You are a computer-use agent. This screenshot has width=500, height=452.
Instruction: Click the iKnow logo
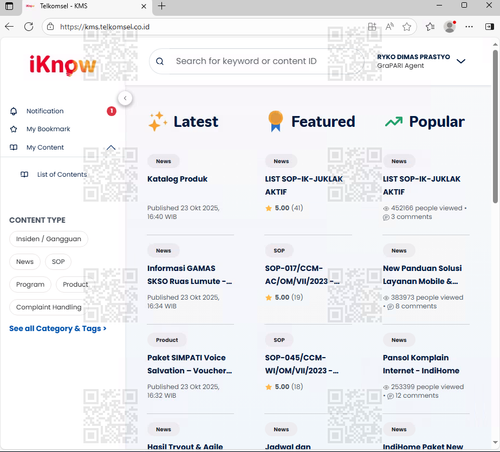pos(63,65)
